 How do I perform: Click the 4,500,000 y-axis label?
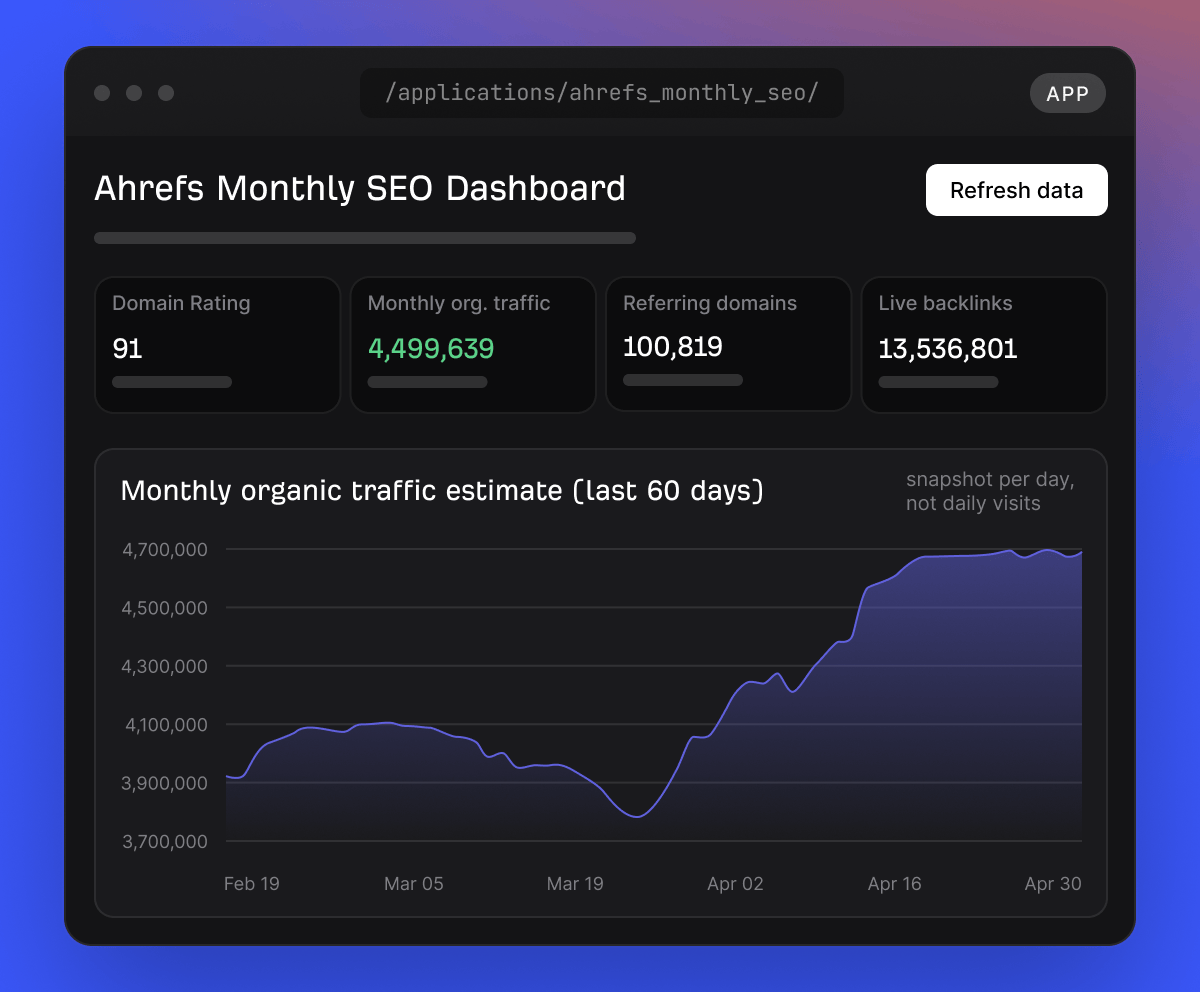(x=165, y=608)
